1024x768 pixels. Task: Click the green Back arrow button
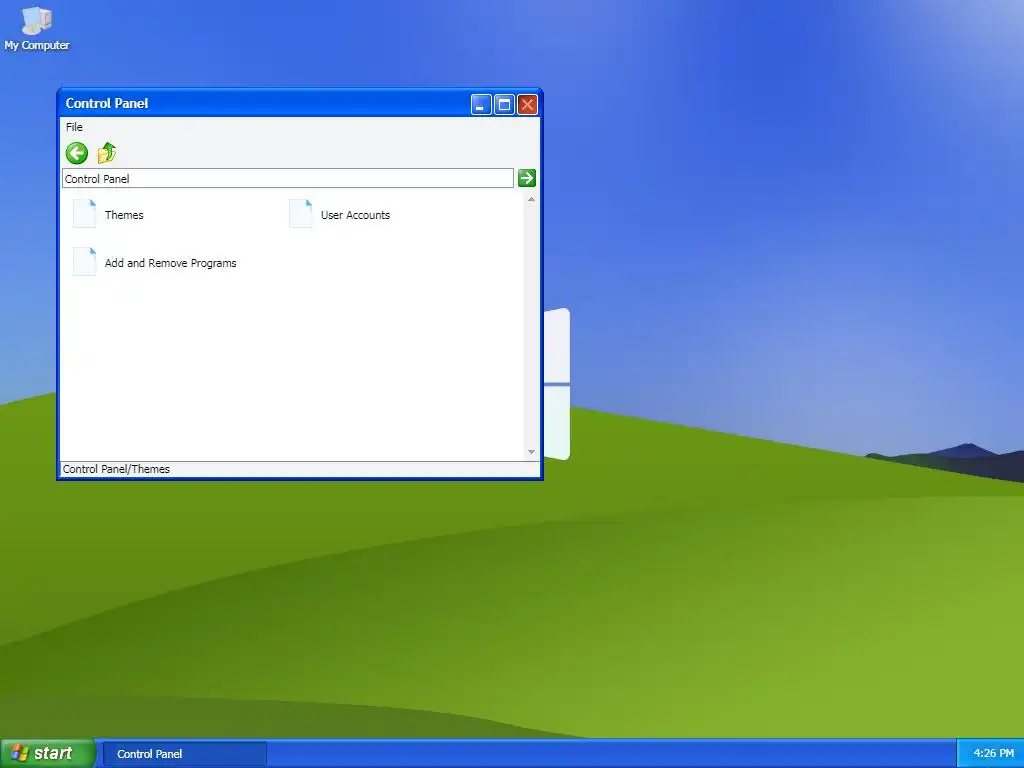tap(77, 153)
